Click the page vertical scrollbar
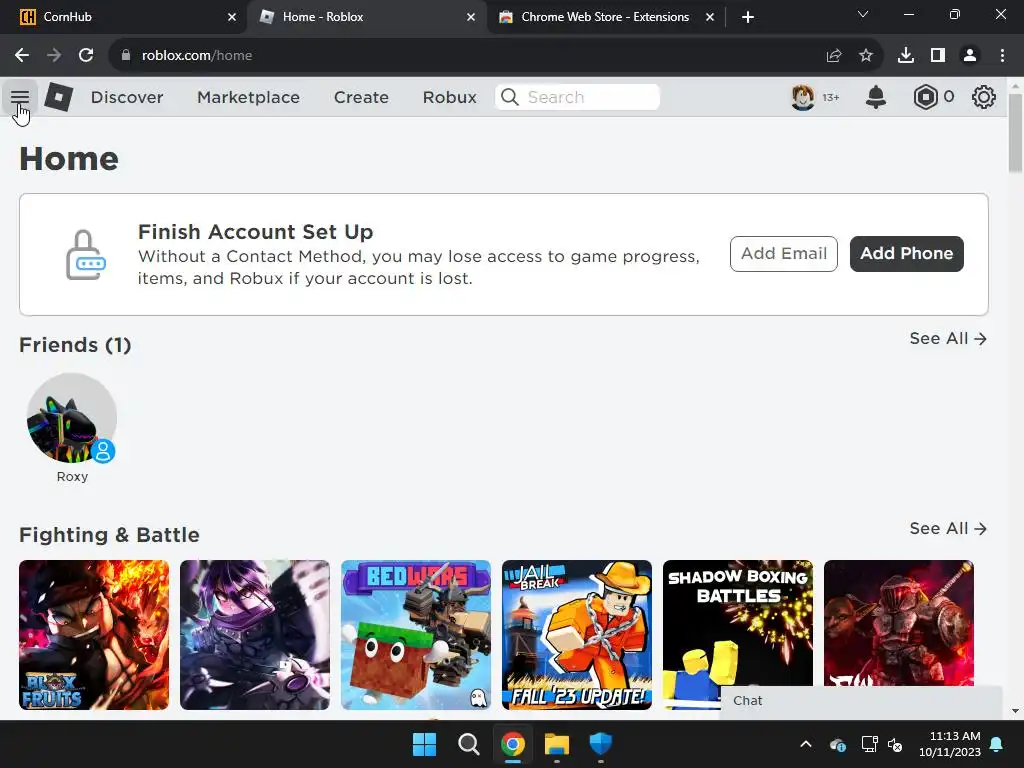Viewport: 1024px width, 768px height. [1015, 133]
